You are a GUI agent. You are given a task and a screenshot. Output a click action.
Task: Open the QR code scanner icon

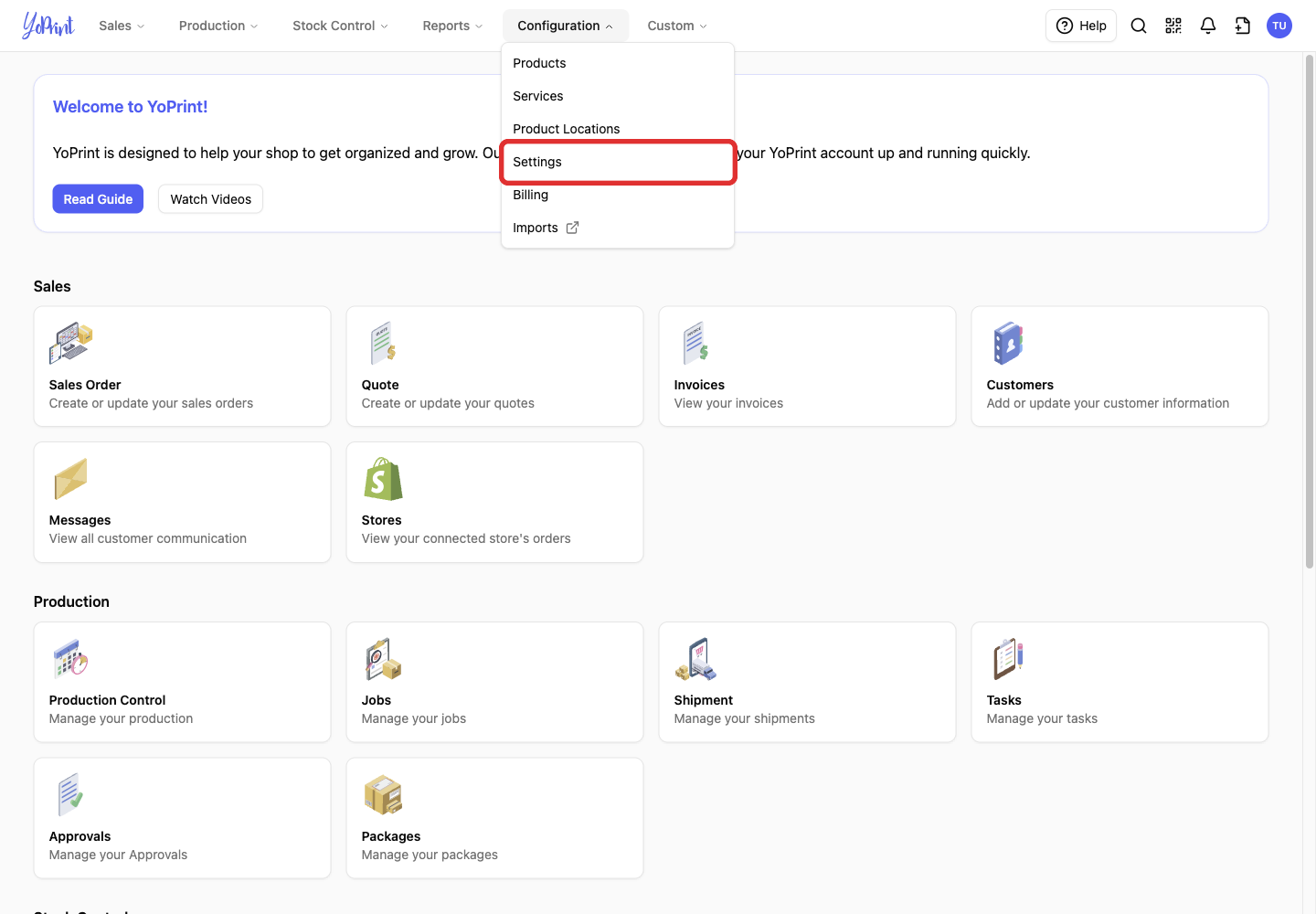[x=1173, y=26]
